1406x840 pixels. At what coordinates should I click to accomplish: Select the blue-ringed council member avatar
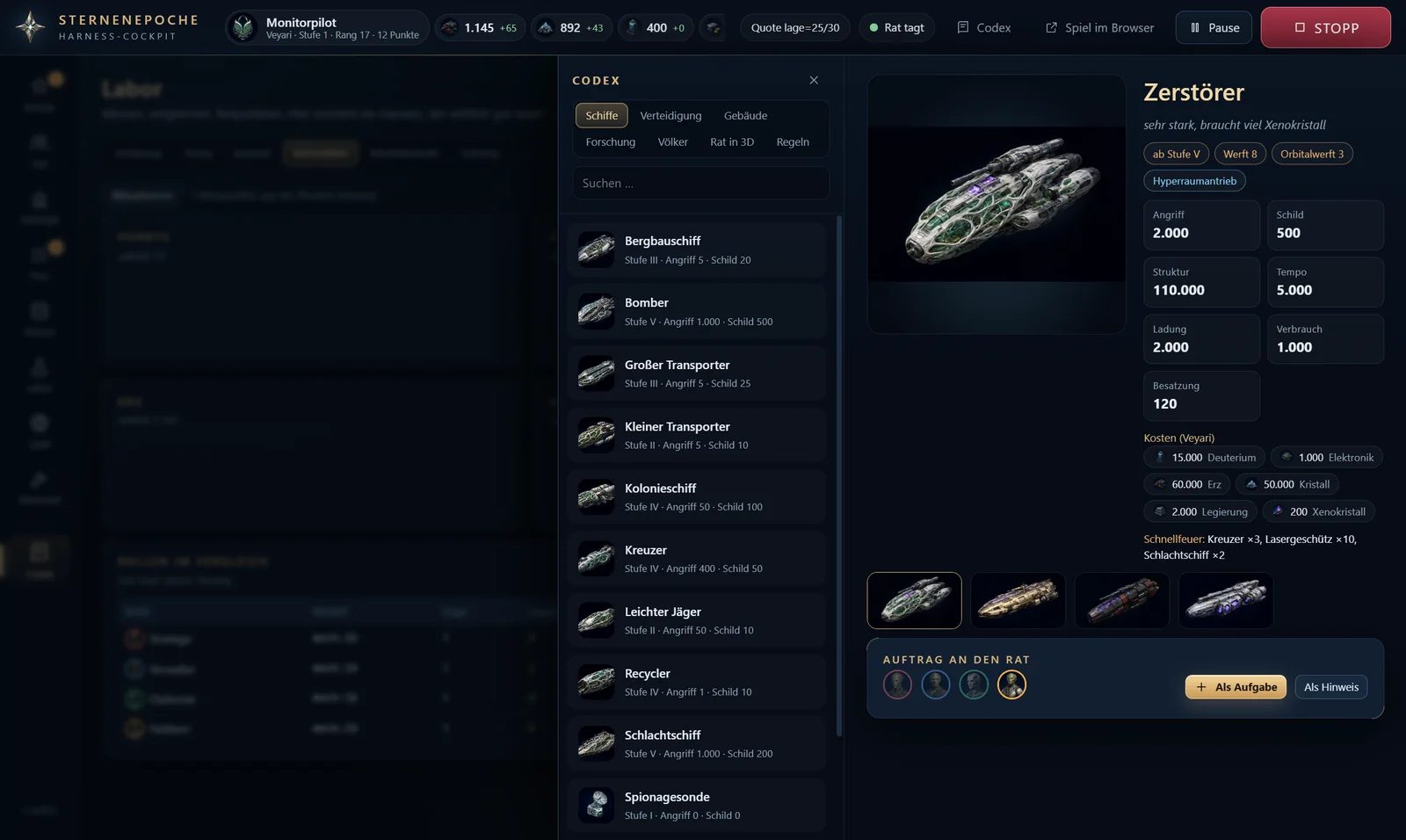tap(936, 684)
